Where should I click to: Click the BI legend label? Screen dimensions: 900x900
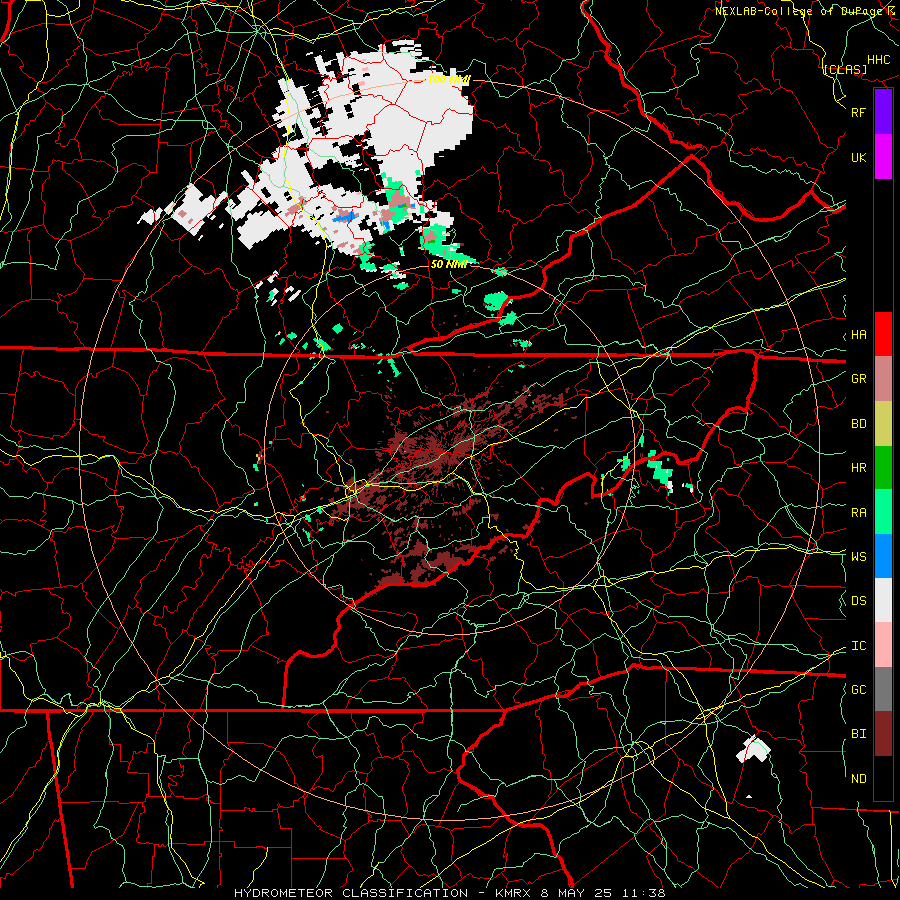859,734
